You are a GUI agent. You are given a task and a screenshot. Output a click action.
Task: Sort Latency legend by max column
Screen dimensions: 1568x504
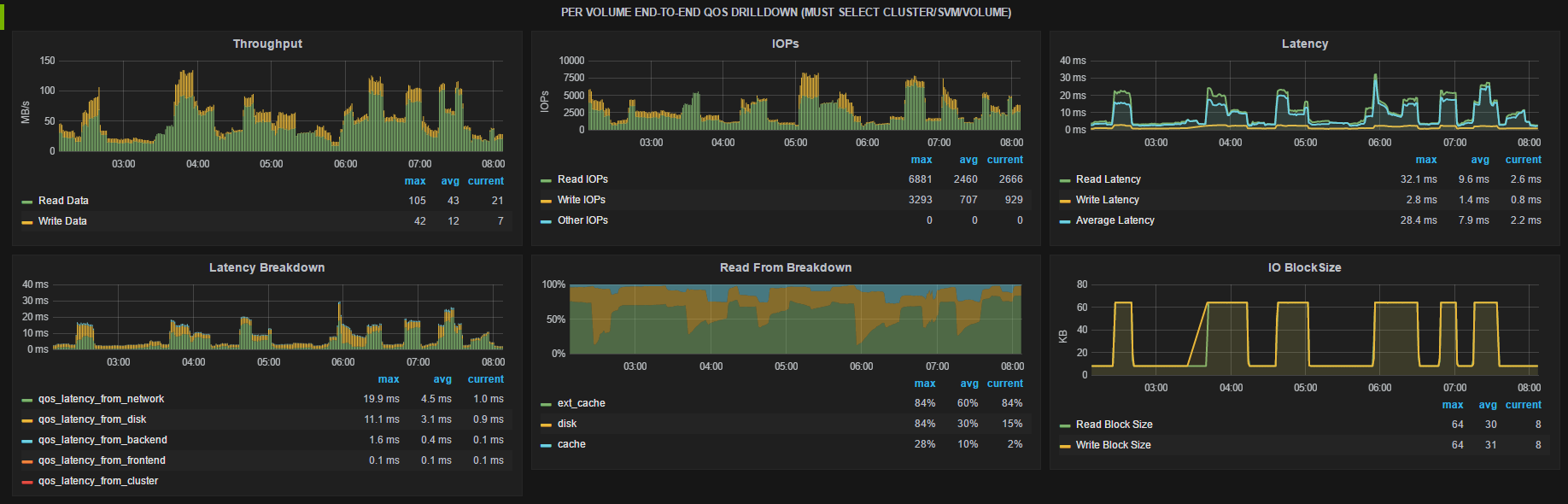click(x=1426, y=160)
